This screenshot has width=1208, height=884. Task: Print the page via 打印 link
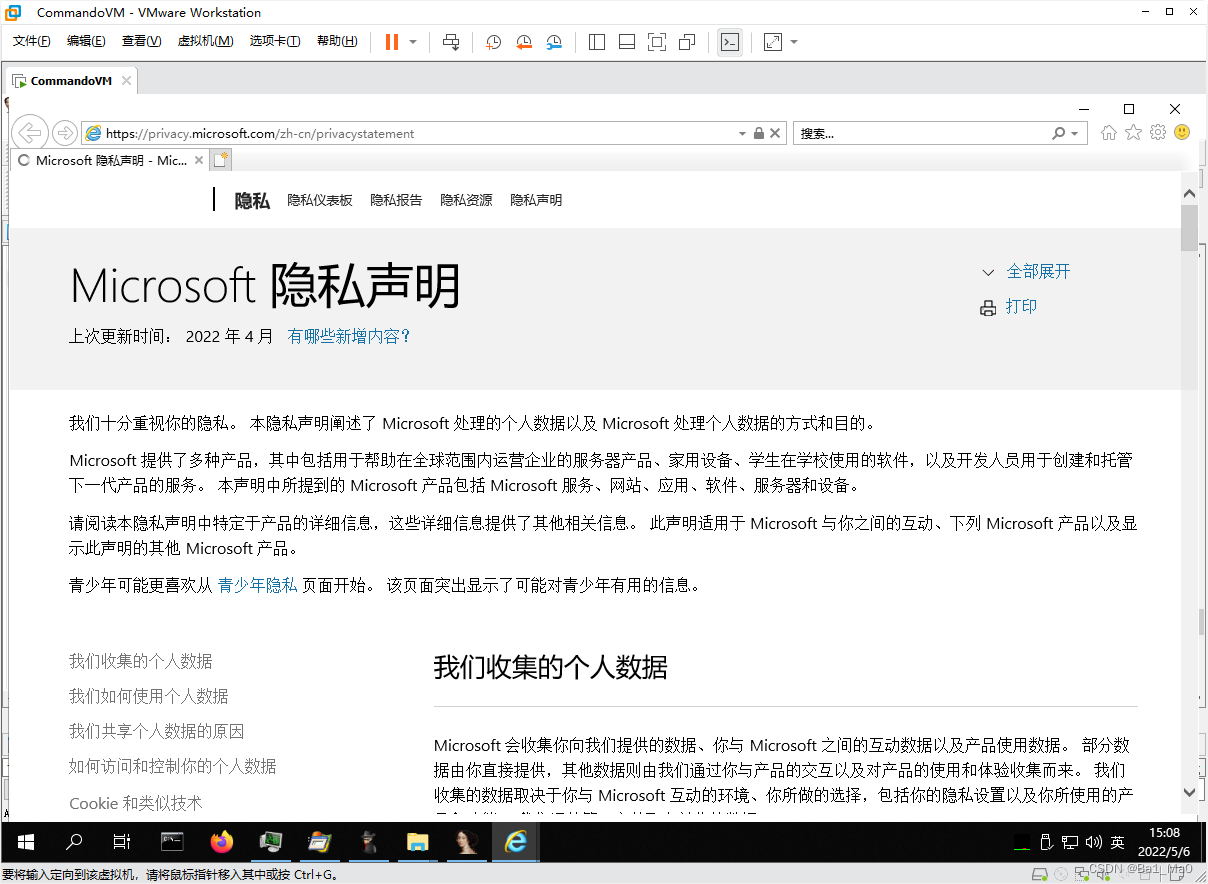(1021, 306)
